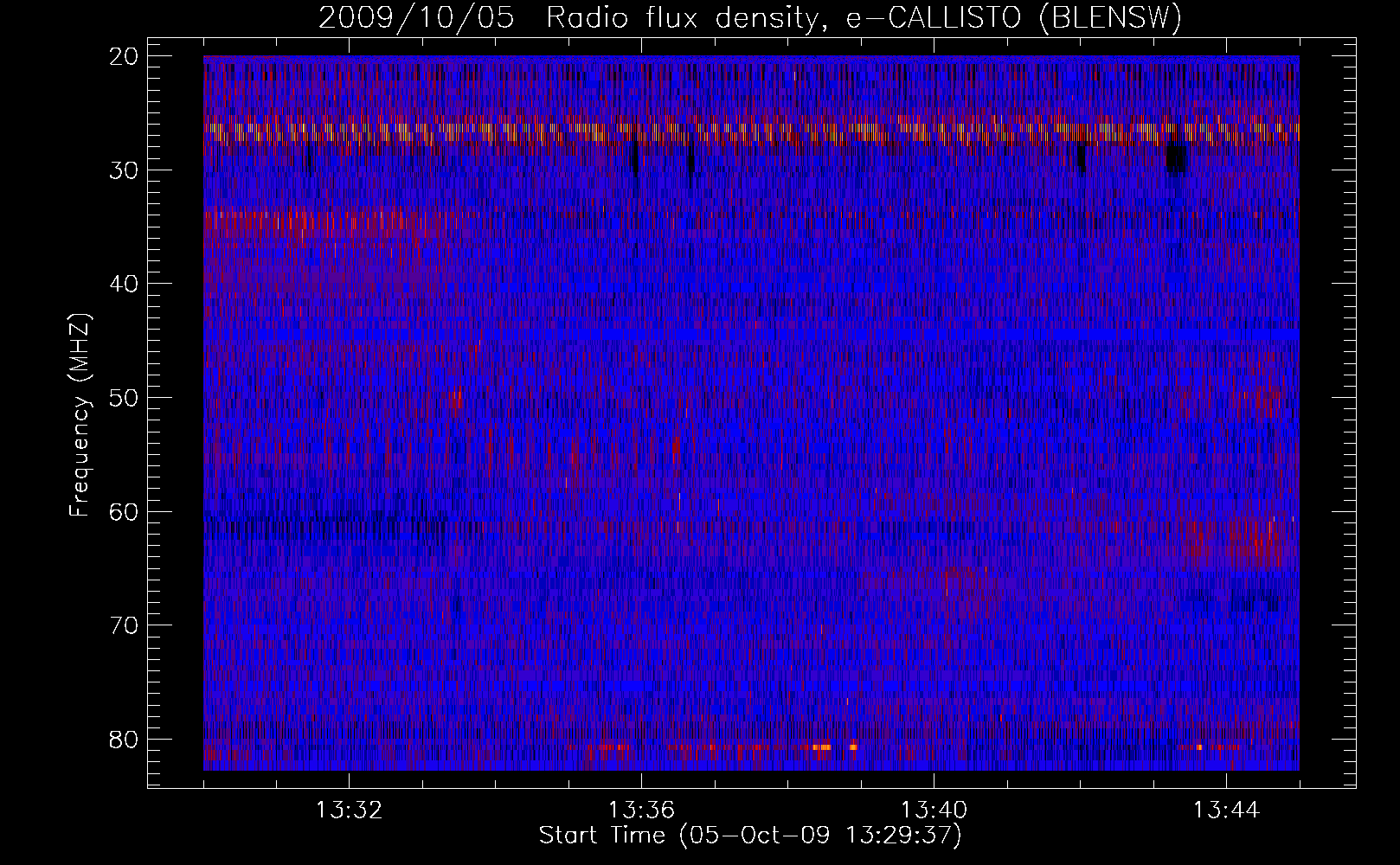The width and height of the screenshot is (1400, 865).
Task: Click the 60 frequency tick label
Action: (x=125, y=511)
